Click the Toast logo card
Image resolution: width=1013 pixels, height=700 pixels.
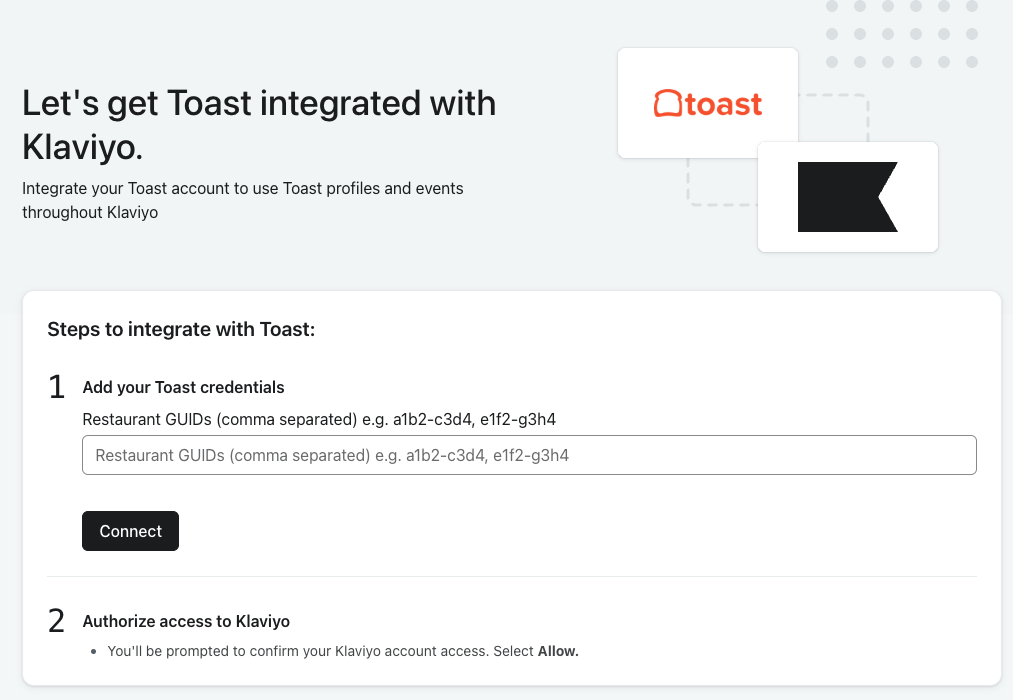click(x=707, y=103)
